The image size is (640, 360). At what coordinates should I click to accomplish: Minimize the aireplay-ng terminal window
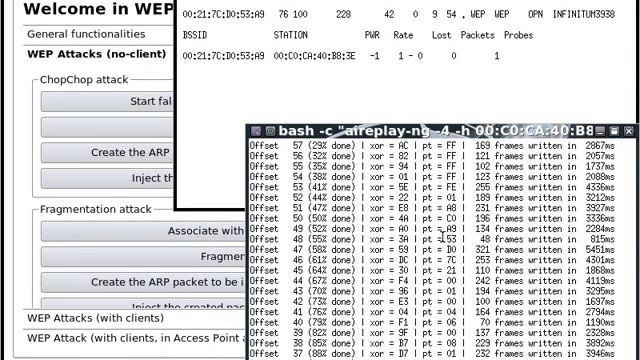pos(600,131)
